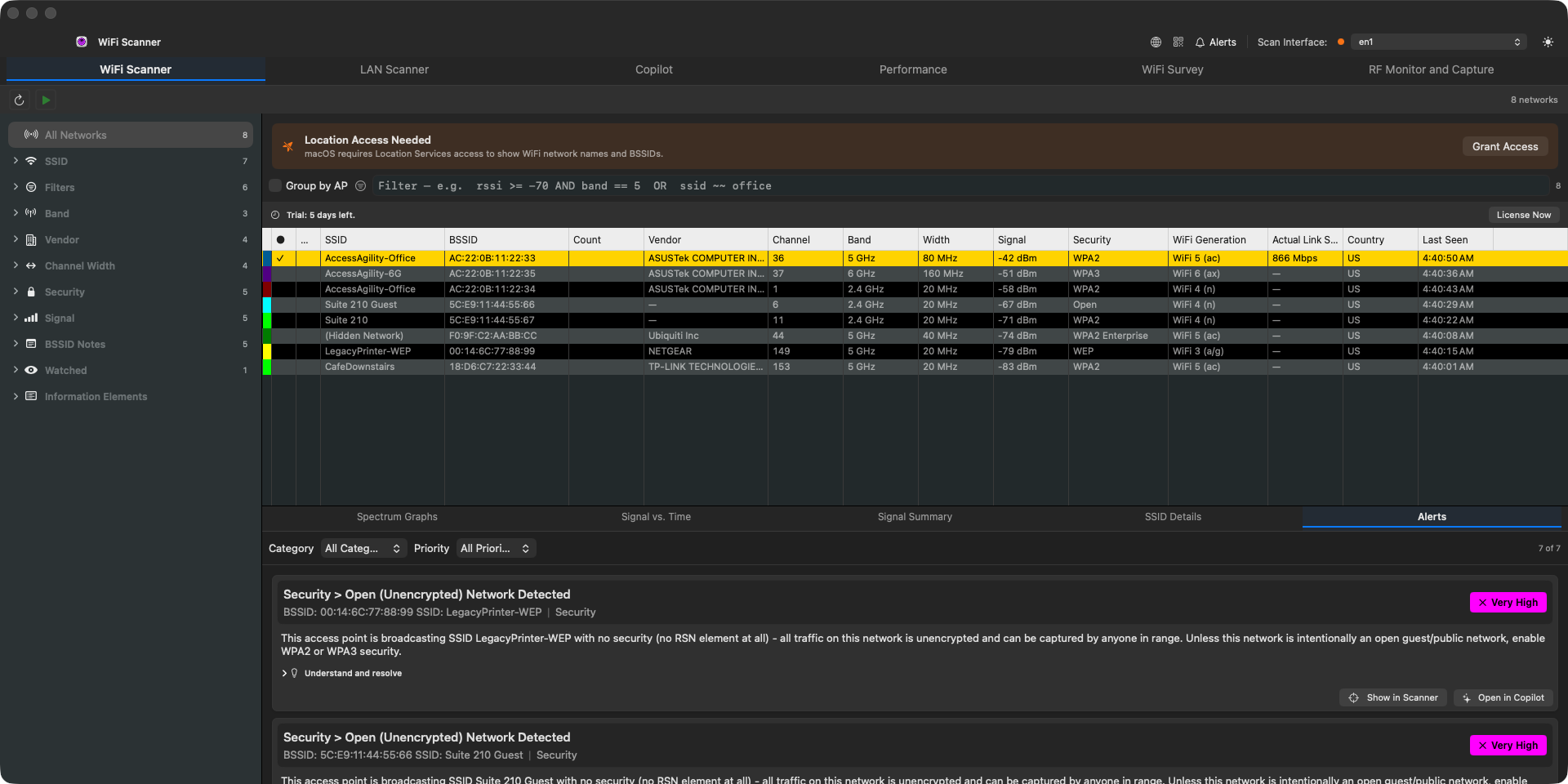Click the Grant Access button

tap(1505, 146)
